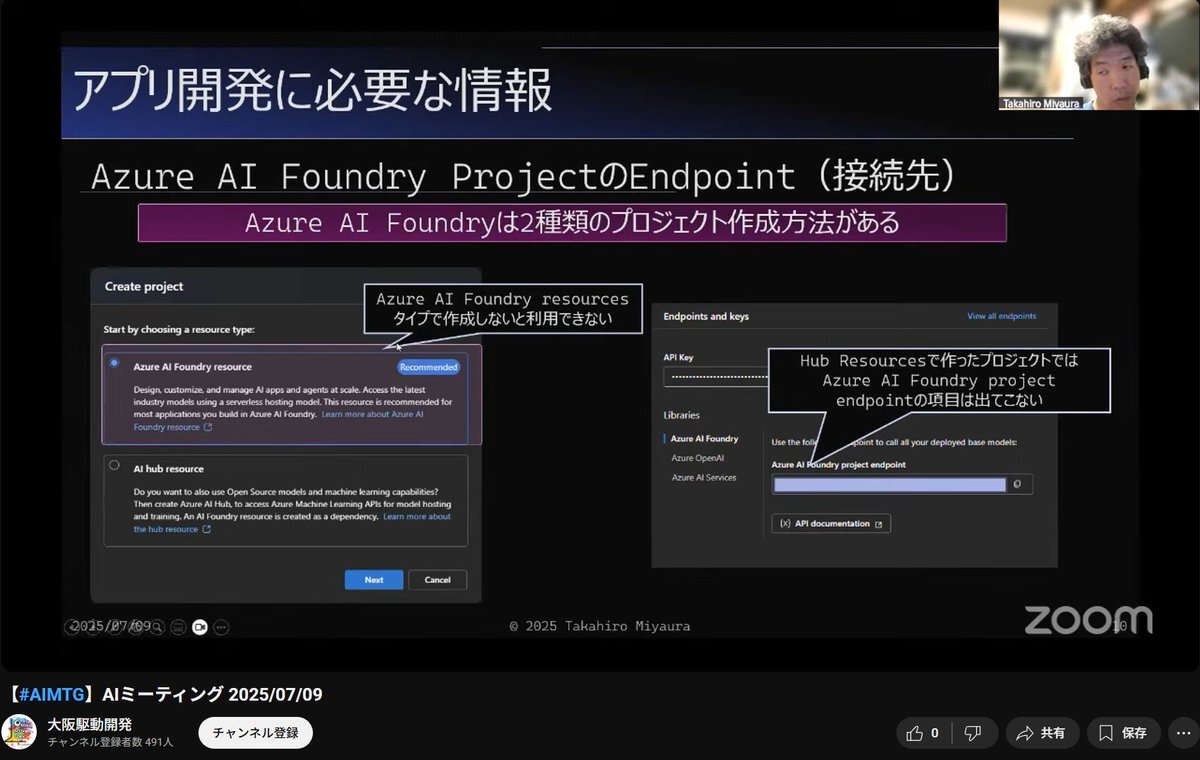Click the slideshow camera icon
1200x760 pixels.
pyautogui.click(x=199, y=627)
